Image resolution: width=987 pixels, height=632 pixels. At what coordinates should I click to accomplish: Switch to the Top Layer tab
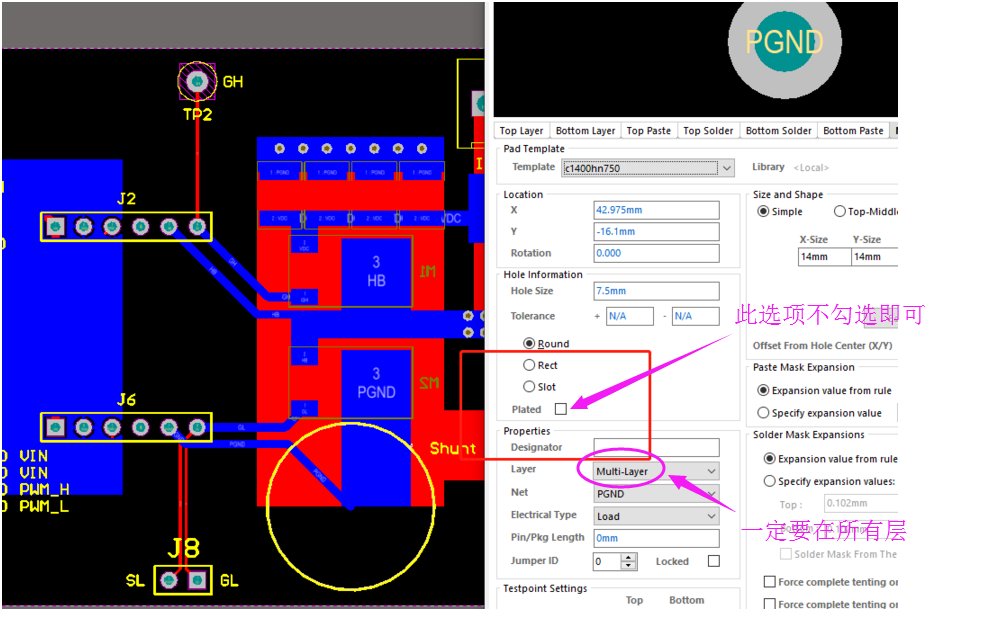click(x=521, y=130)
